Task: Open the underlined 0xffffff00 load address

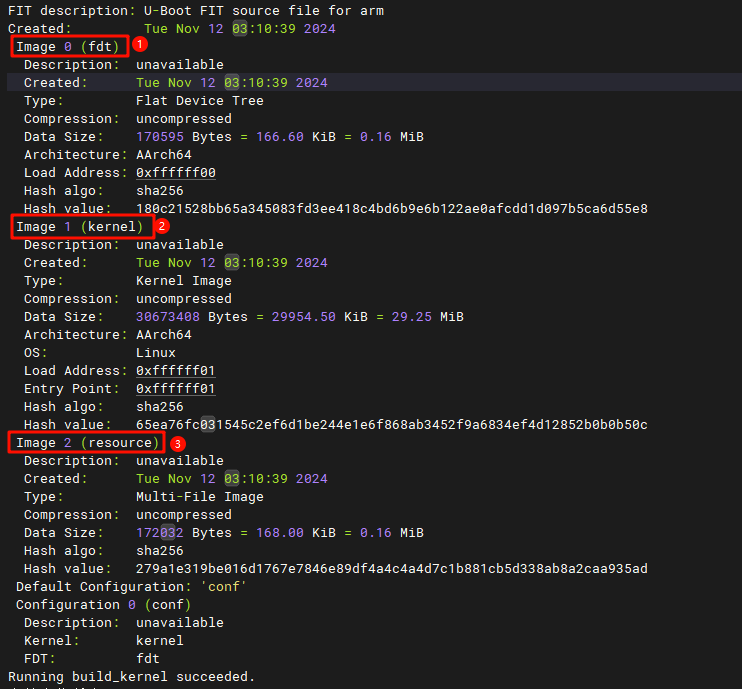Action: click(176, 173)
